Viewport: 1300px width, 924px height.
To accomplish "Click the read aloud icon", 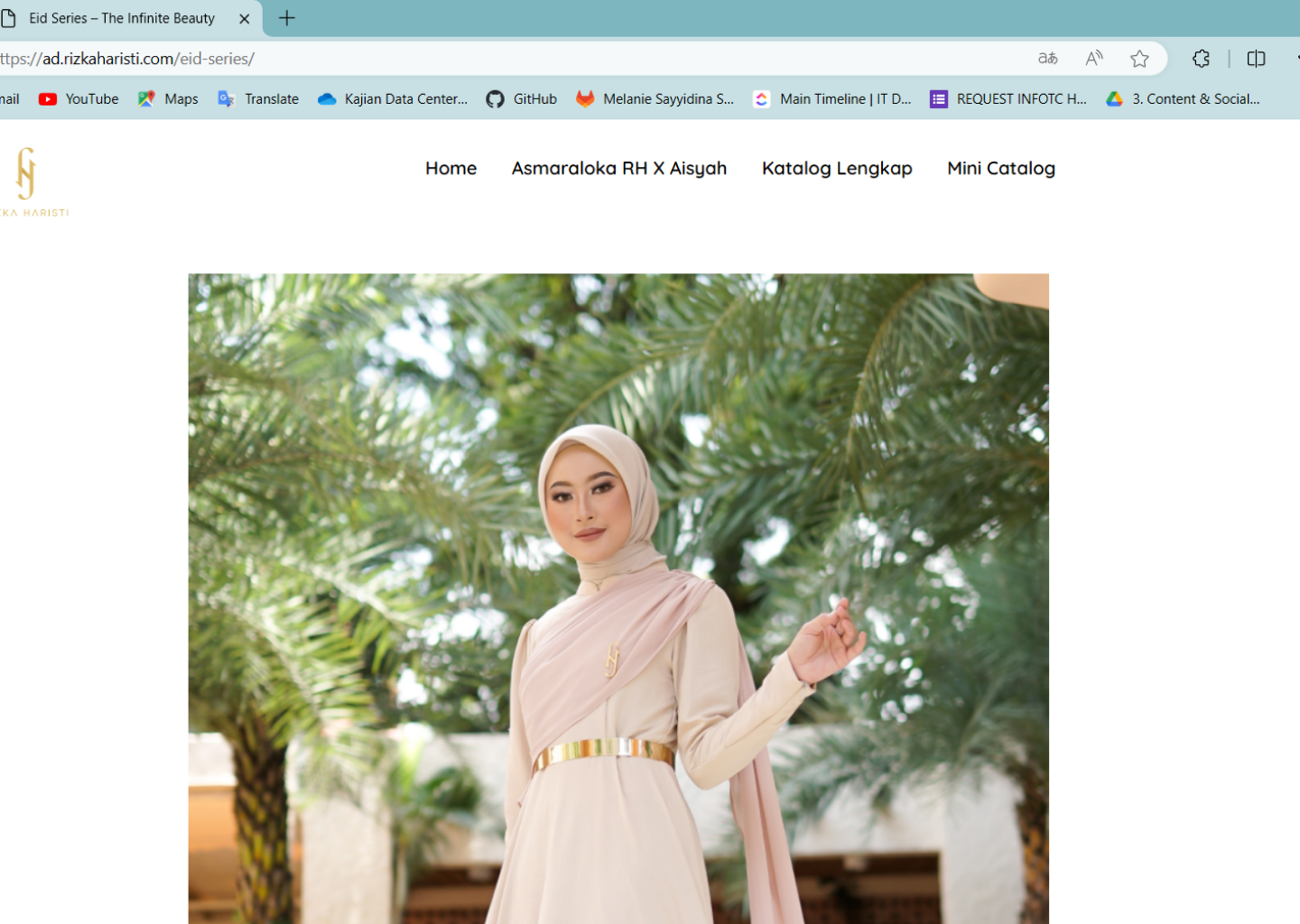I will pos(1094,59).
